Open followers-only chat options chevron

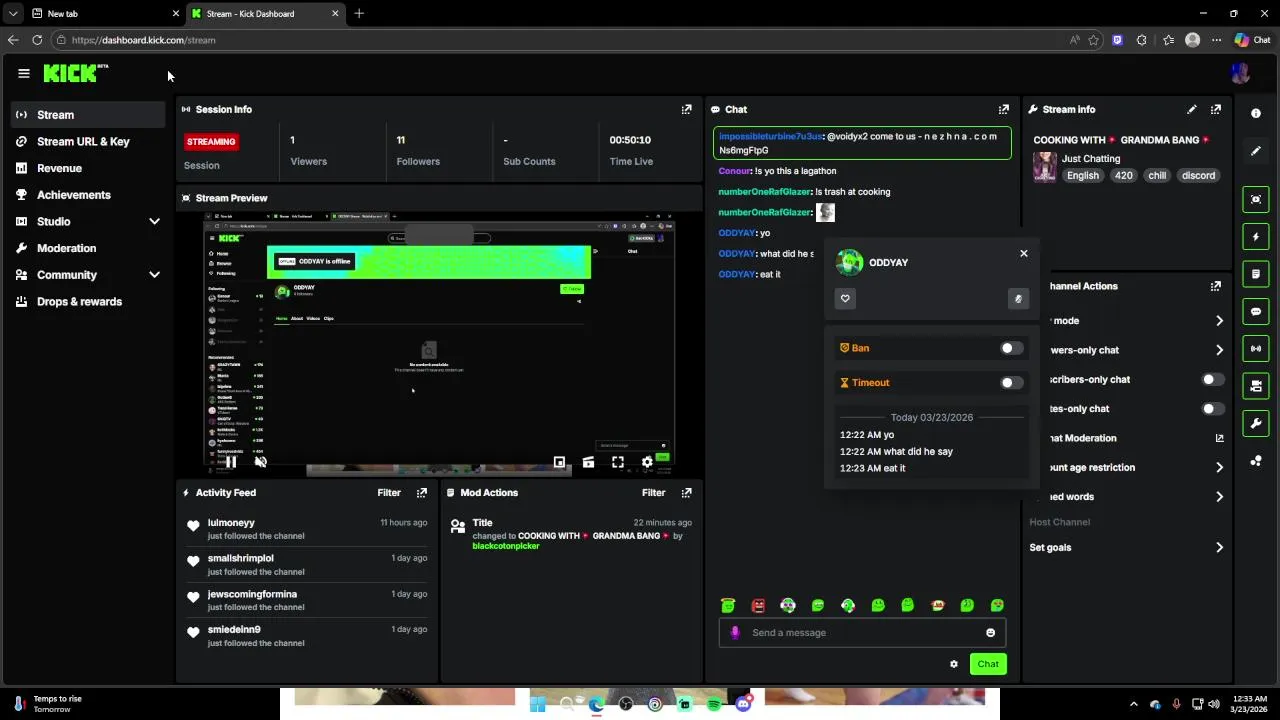pyautogui.click(x=1219, y=350)
